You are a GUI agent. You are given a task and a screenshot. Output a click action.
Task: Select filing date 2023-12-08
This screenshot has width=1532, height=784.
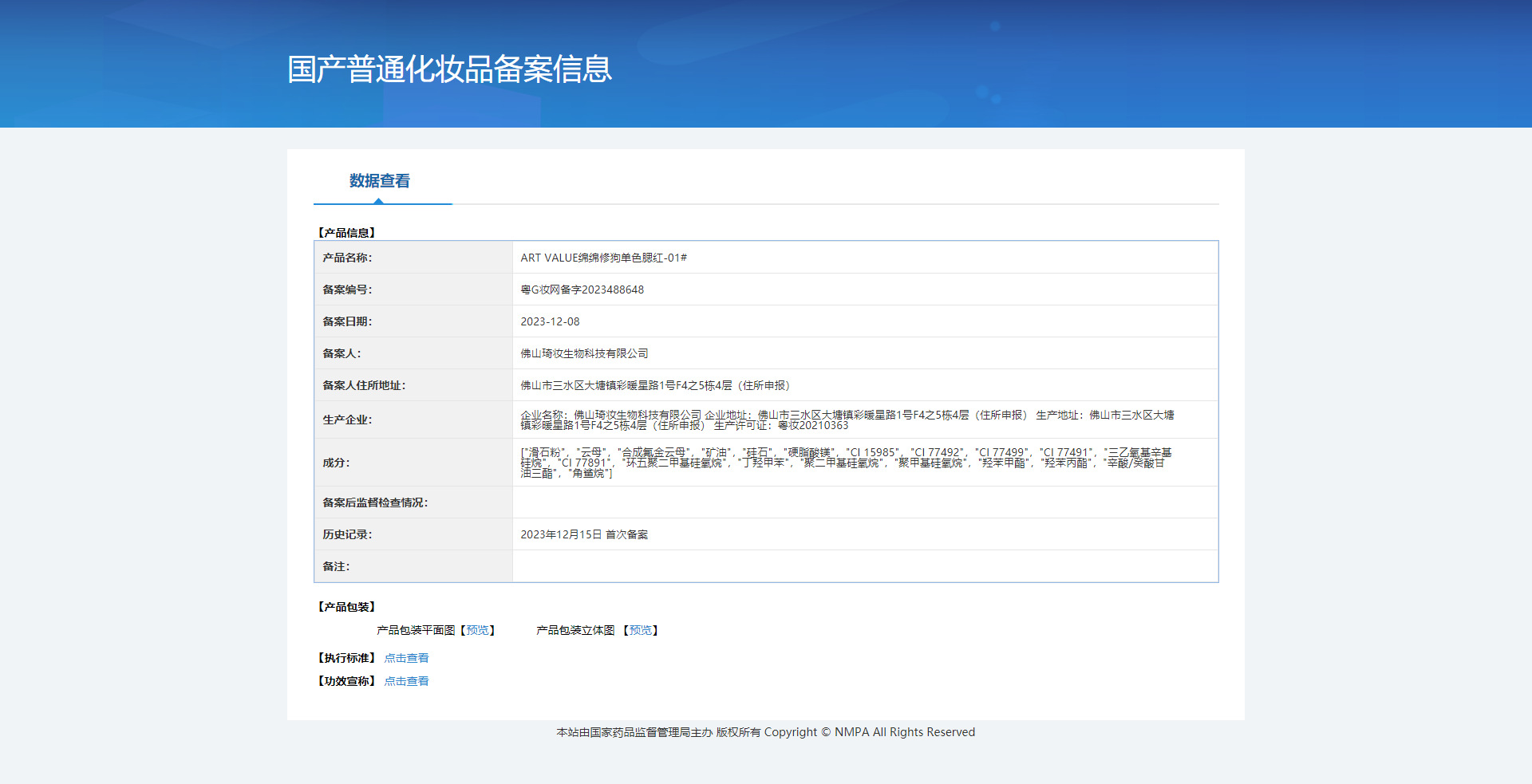550,321
